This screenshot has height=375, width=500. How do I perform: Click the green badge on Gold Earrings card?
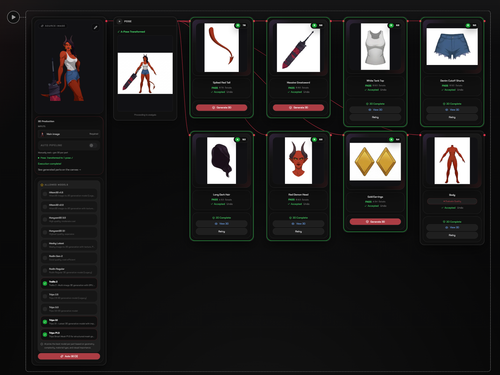tap(391, 139)
